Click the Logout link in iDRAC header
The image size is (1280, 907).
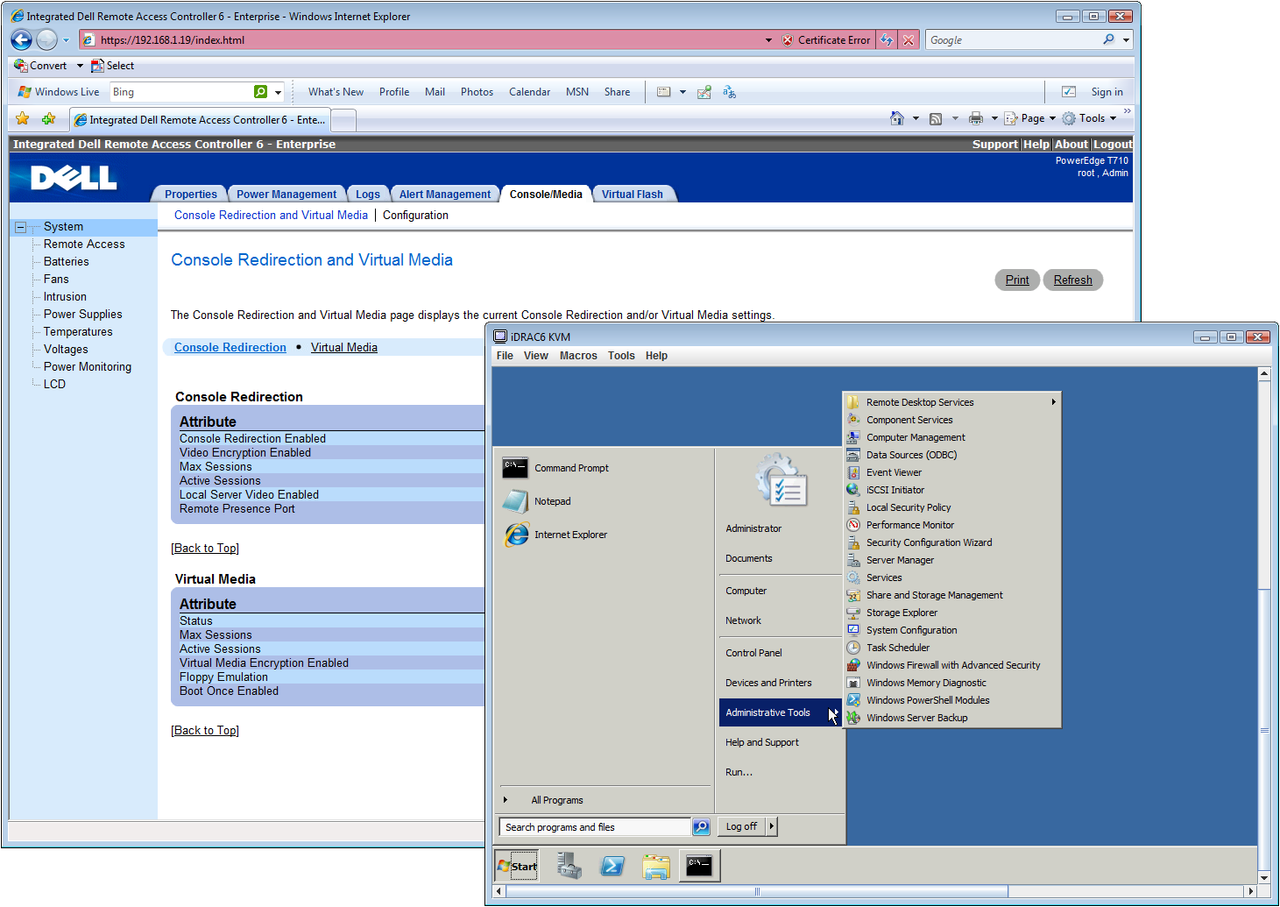click(1113, 144)
